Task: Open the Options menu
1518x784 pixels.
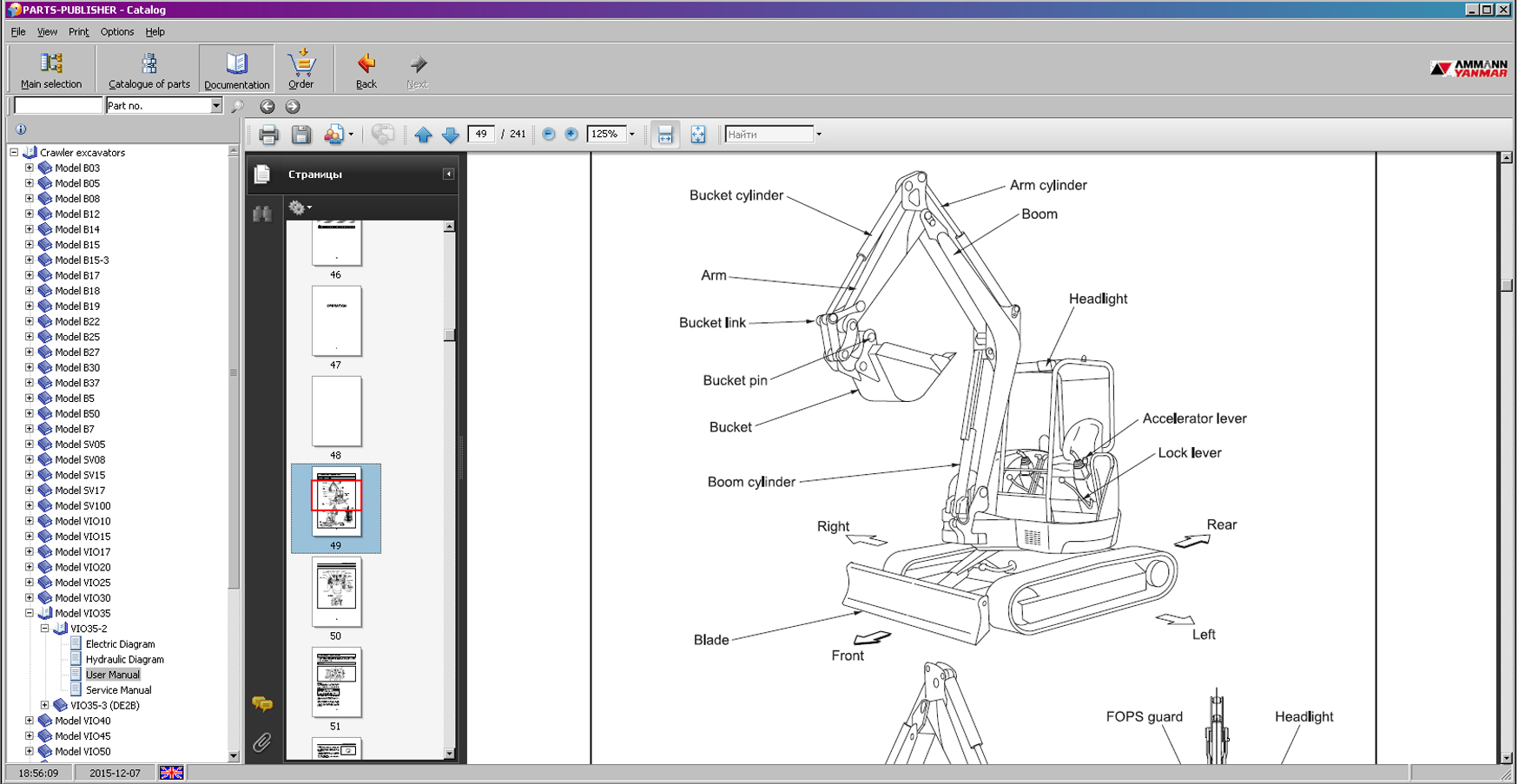Action: coord(116,32)
